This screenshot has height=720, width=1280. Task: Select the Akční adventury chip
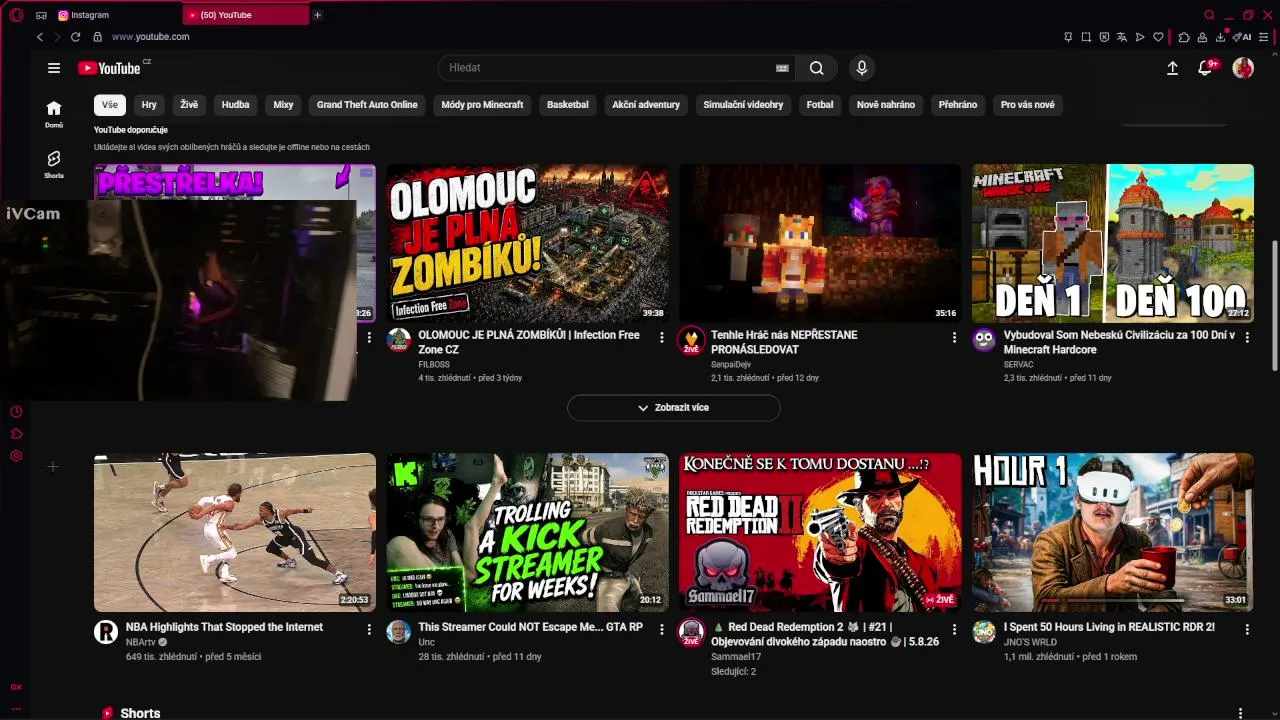click(x=646, y=105)
